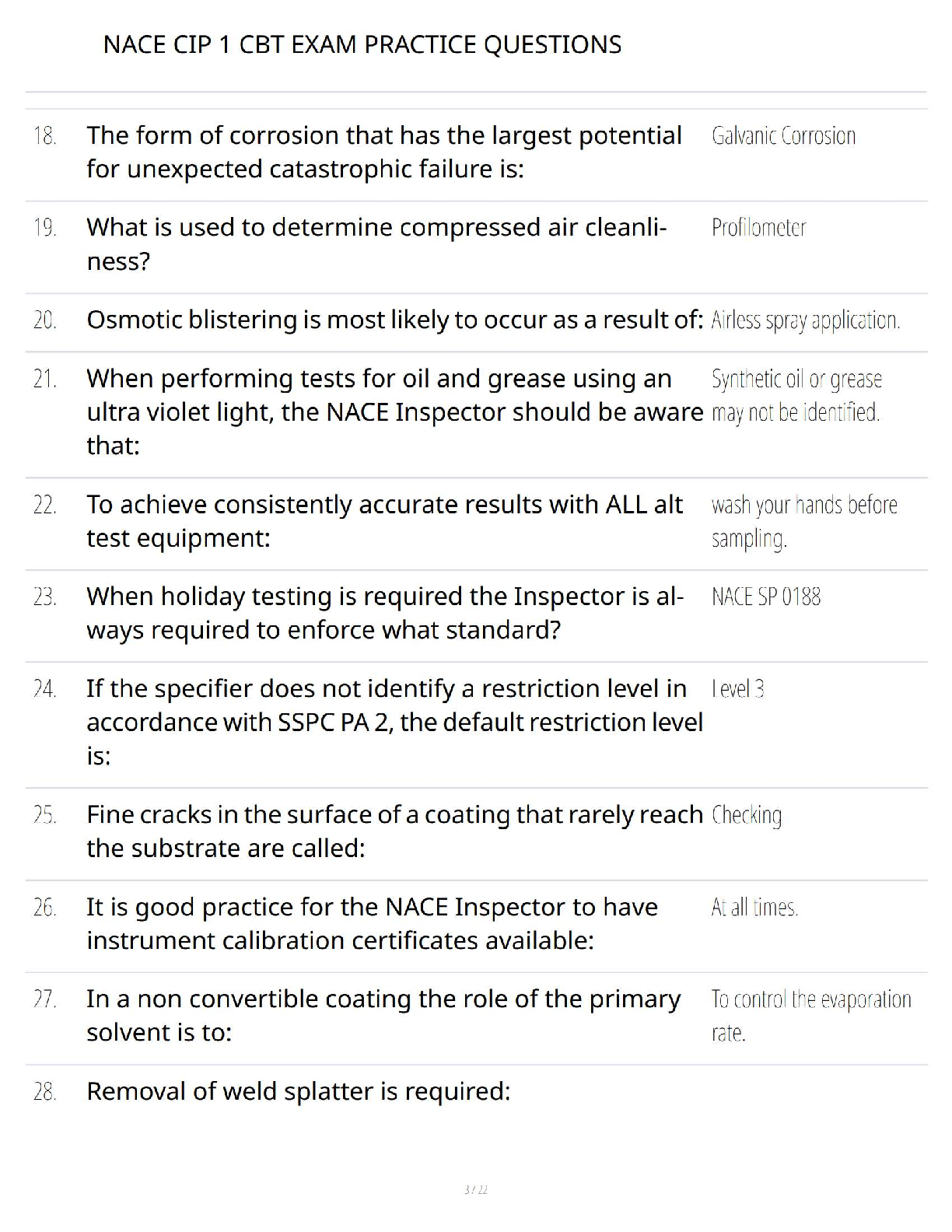The height and width of the screenshot is (1232, 952).
Task: Click the answer At all times
Action: coord(754,908)
